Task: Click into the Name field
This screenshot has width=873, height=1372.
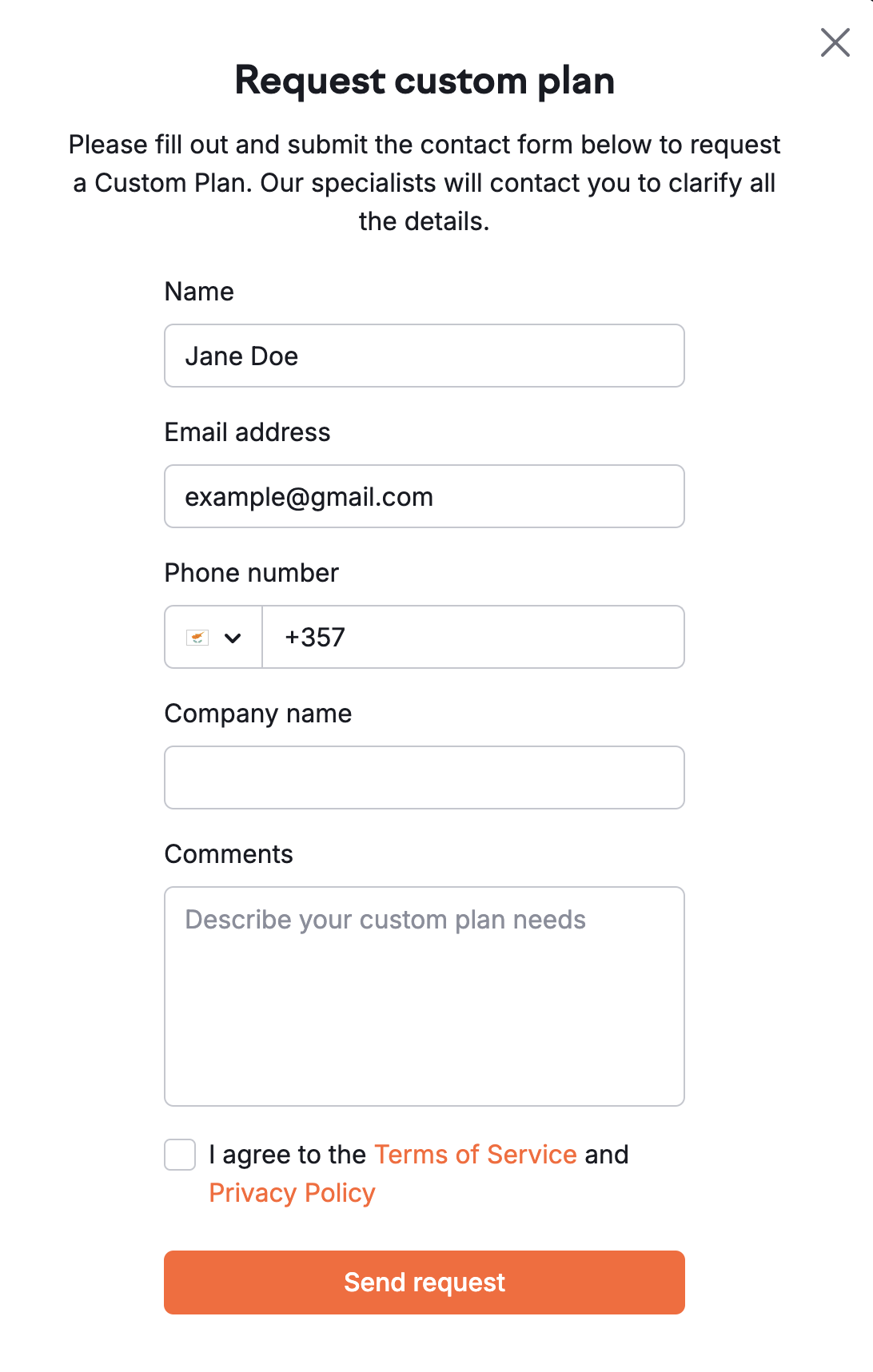Action: [x=424, y=356]
